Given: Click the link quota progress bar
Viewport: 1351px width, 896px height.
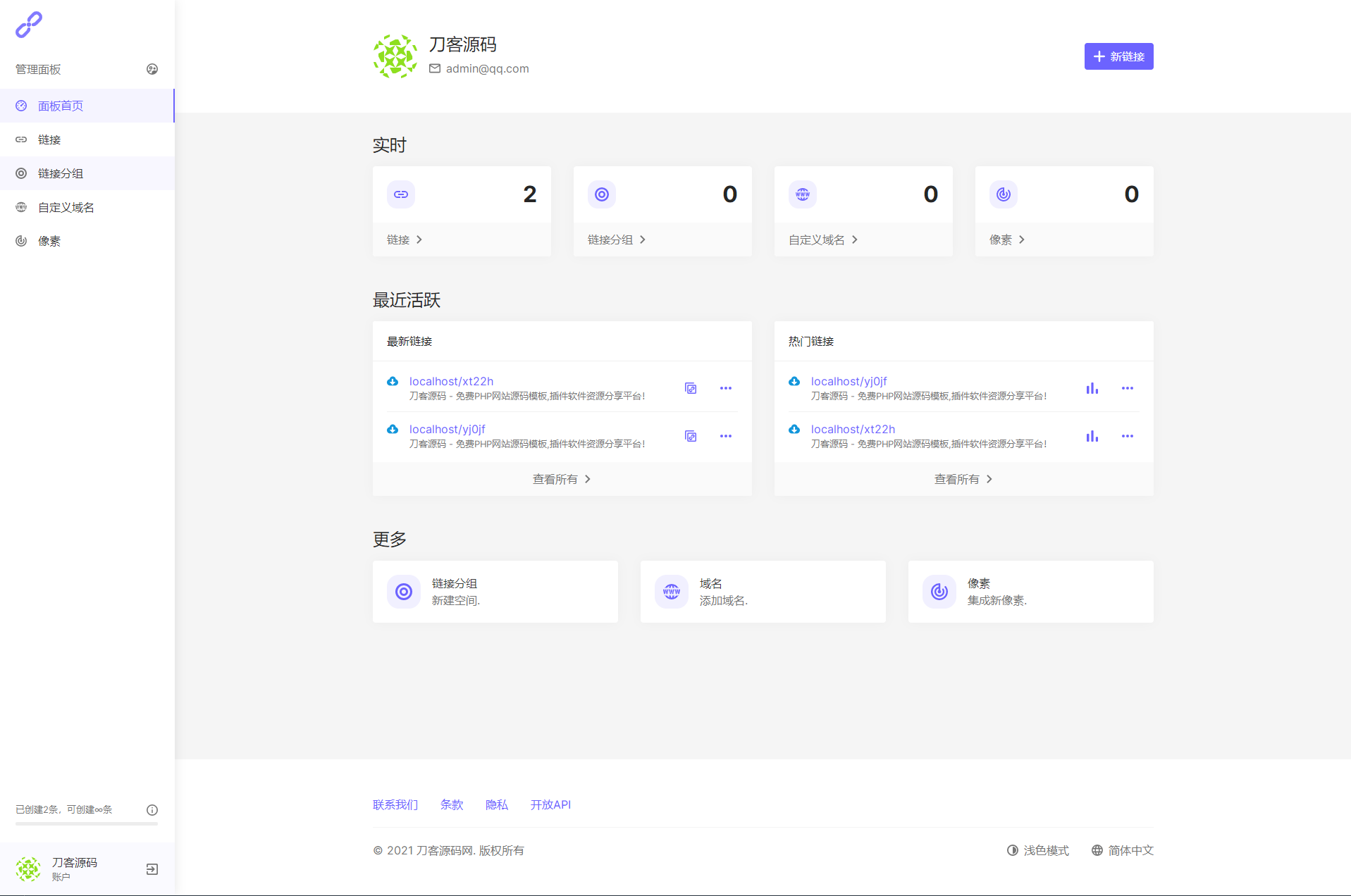Looking at the screenshot, I should pos(87,823).
